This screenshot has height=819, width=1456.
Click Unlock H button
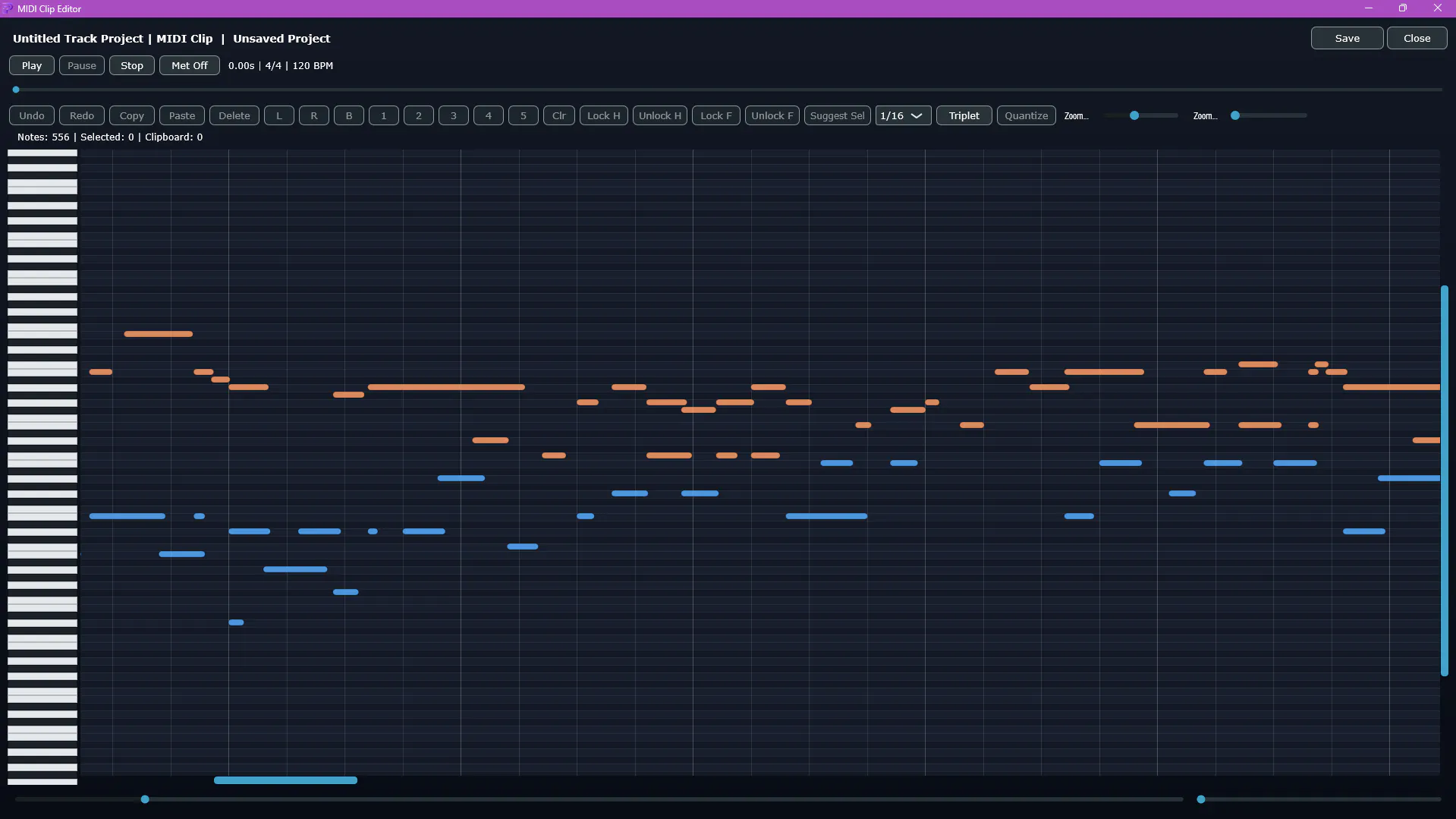[660, 115]
